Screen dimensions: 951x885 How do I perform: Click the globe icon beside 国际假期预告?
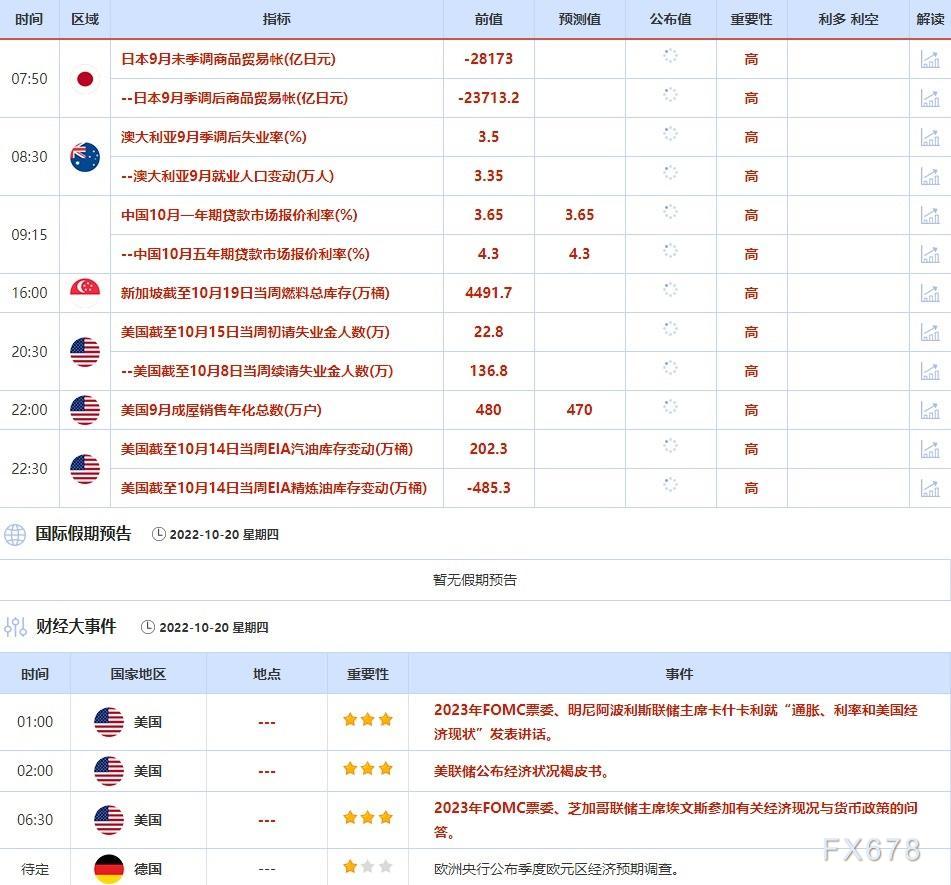[x=15, y=534]
